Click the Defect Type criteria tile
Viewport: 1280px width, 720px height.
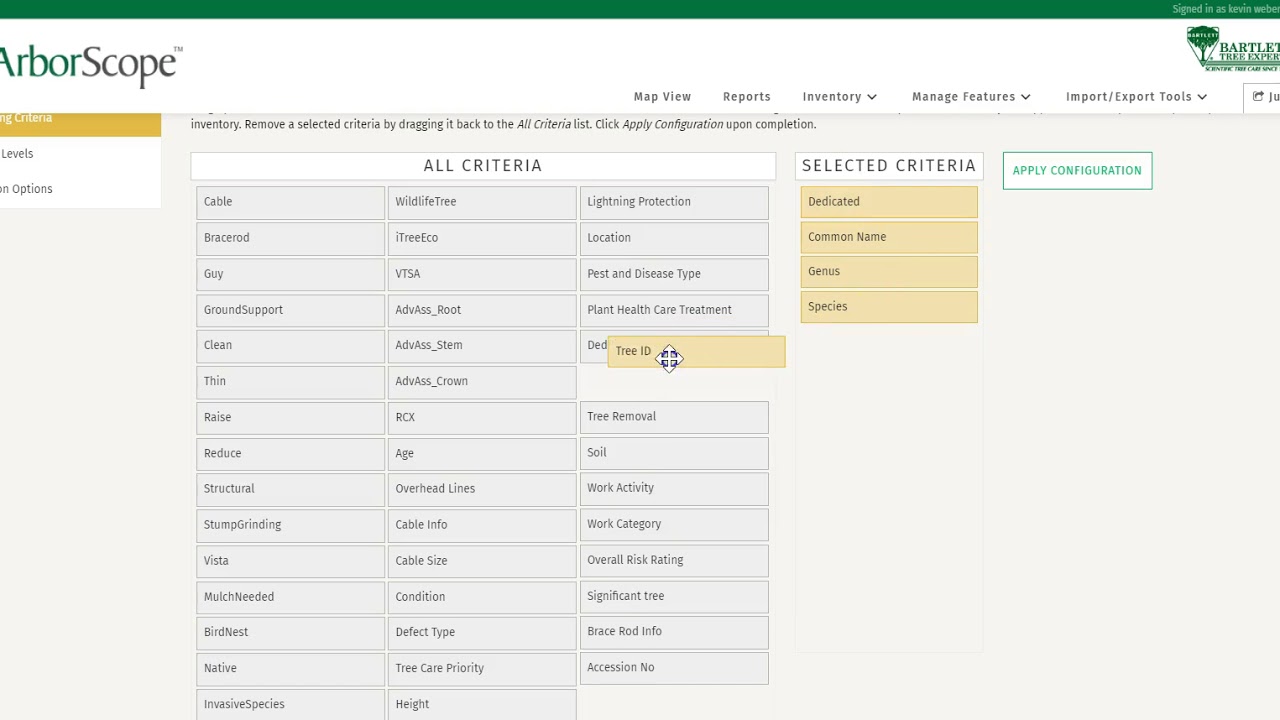(x=482, y=632)
